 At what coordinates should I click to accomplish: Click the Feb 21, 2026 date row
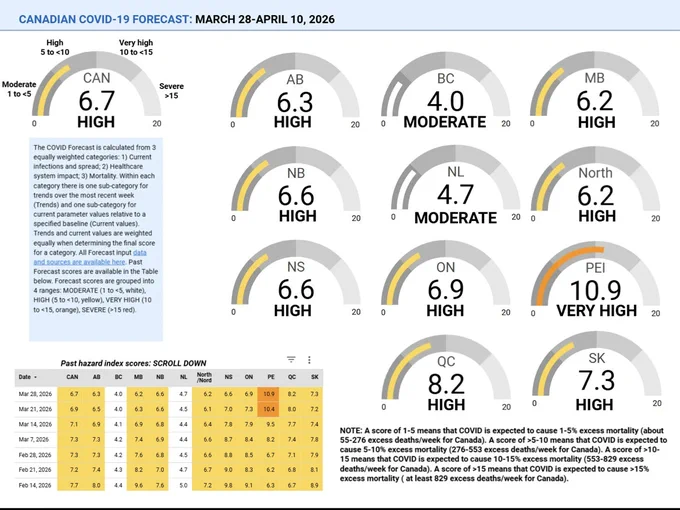[169, 470]
